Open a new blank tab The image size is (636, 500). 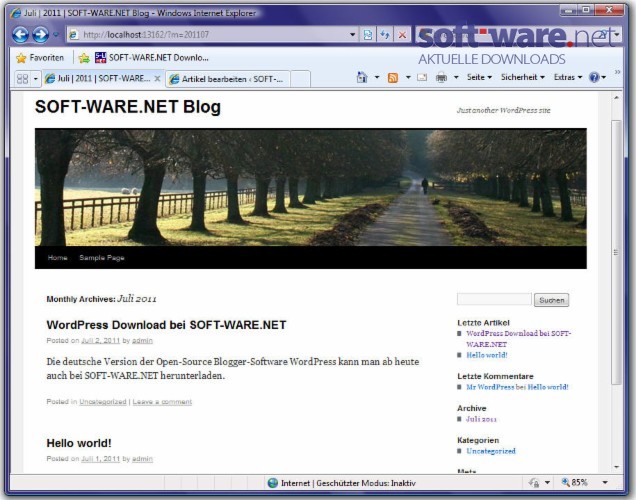point(301,79)
